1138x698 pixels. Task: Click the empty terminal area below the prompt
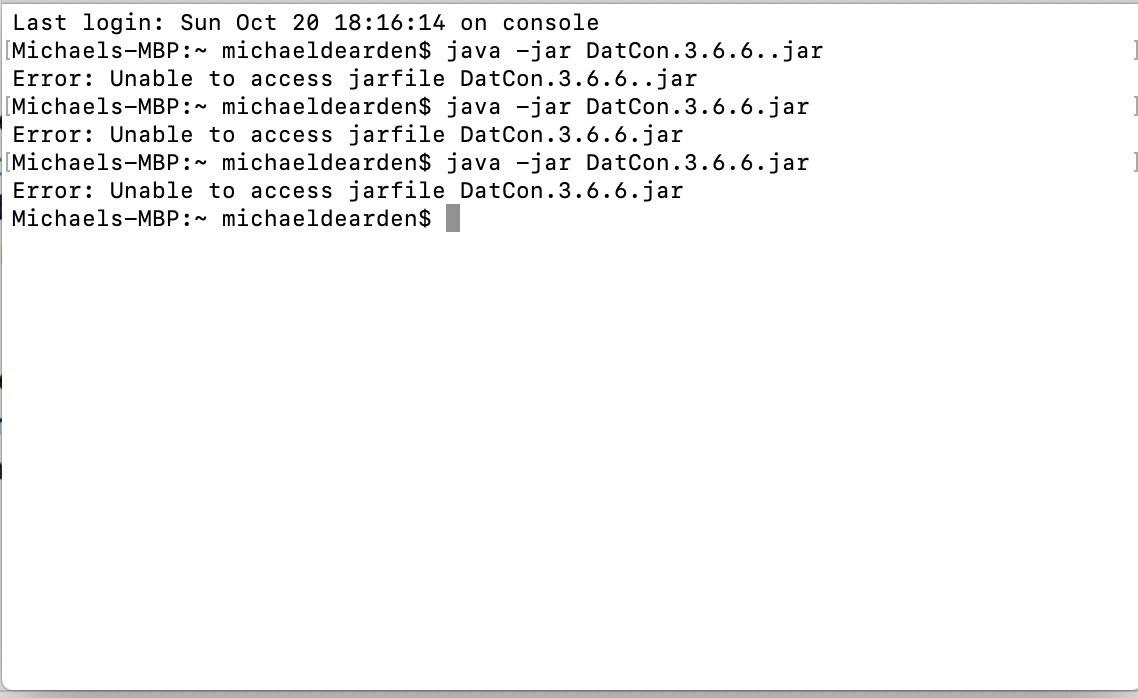[x=569, y=457]
